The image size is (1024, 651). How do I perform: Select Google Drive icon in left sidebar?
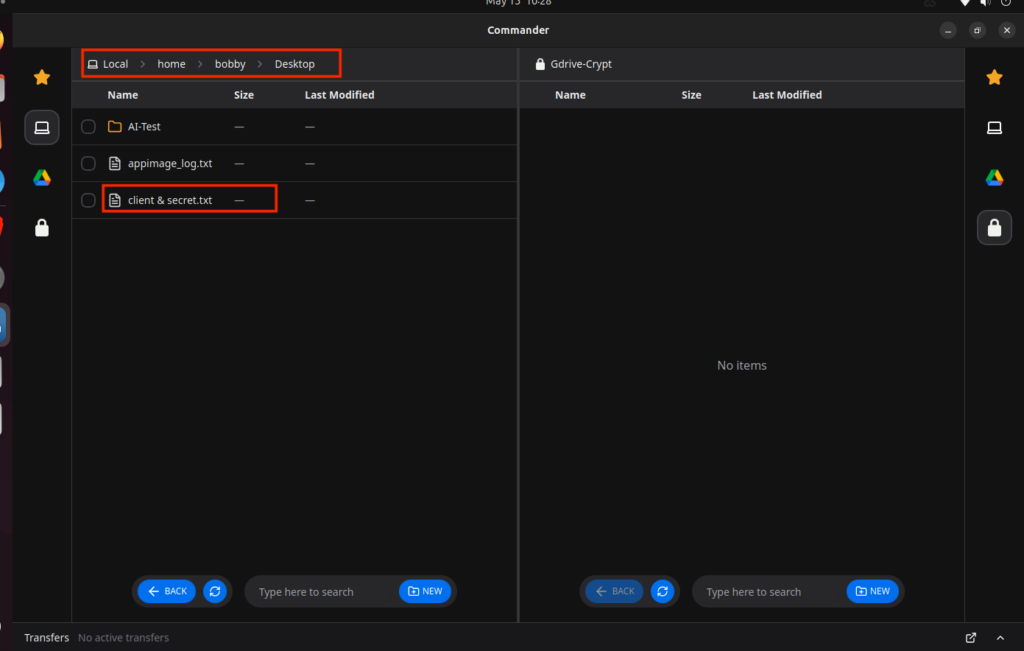(42, 178)
